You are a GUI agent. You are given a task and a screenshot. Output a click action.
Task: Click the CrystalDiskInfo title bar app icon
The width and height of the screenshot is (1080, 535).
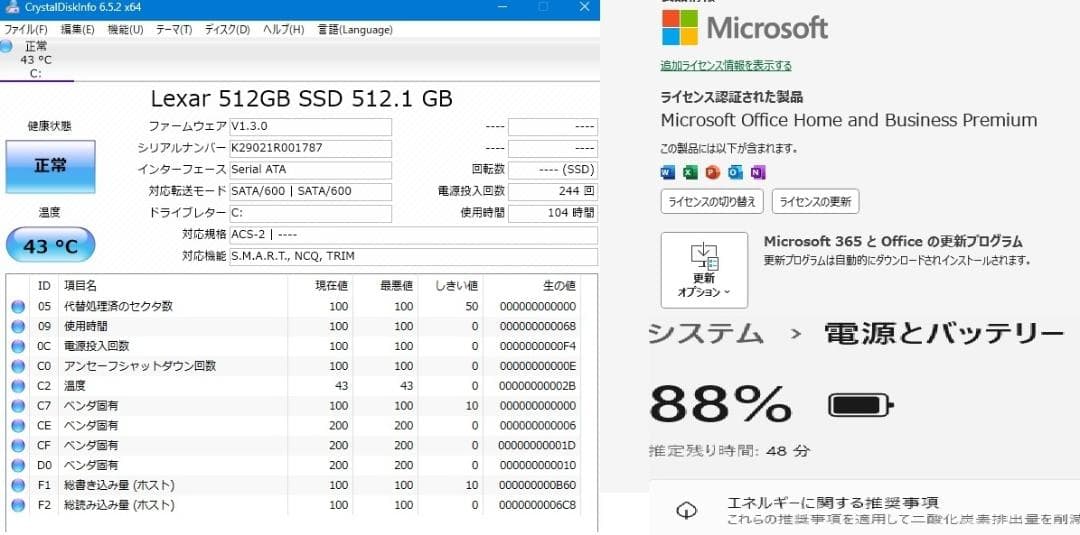[x=10, y=6]
